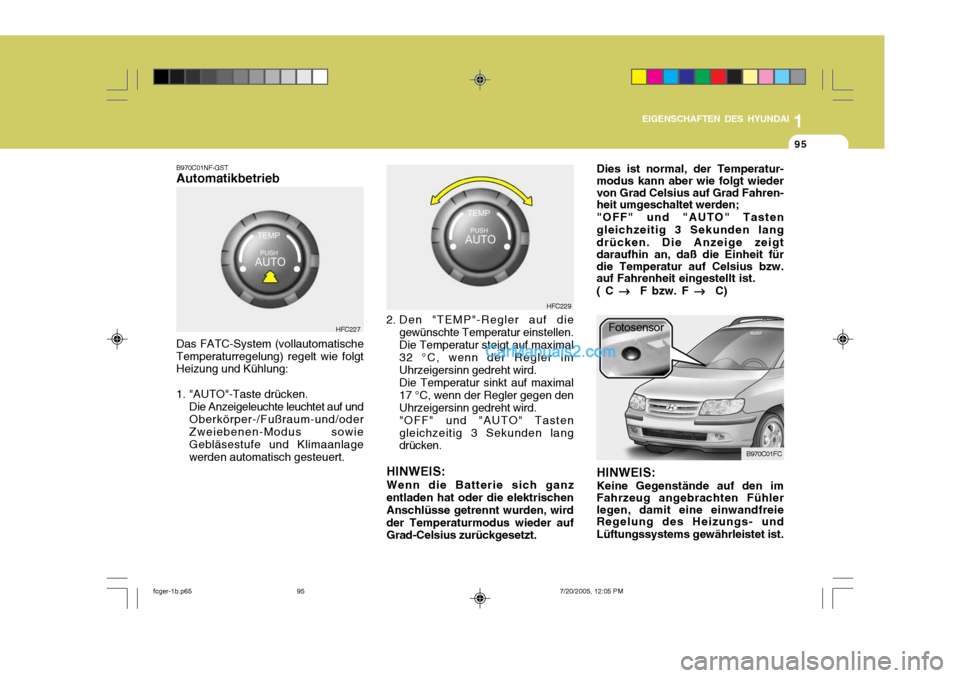Click the B970C01FC image caption
Screen dimensions: 960x678
click(x=763, y=454)
